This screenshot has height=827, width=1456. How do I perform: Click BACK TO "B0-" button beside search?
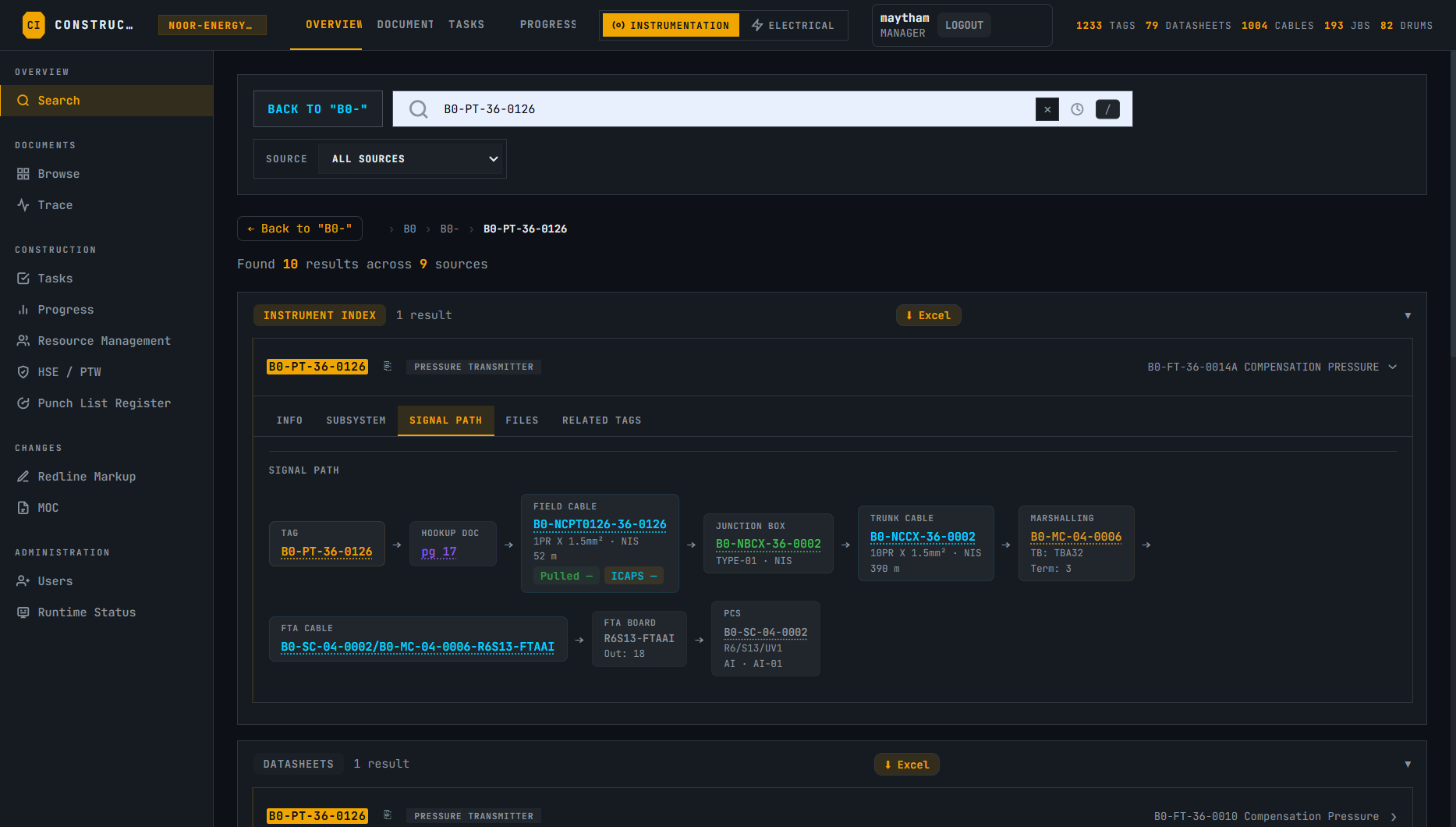[x=318, y=109]
